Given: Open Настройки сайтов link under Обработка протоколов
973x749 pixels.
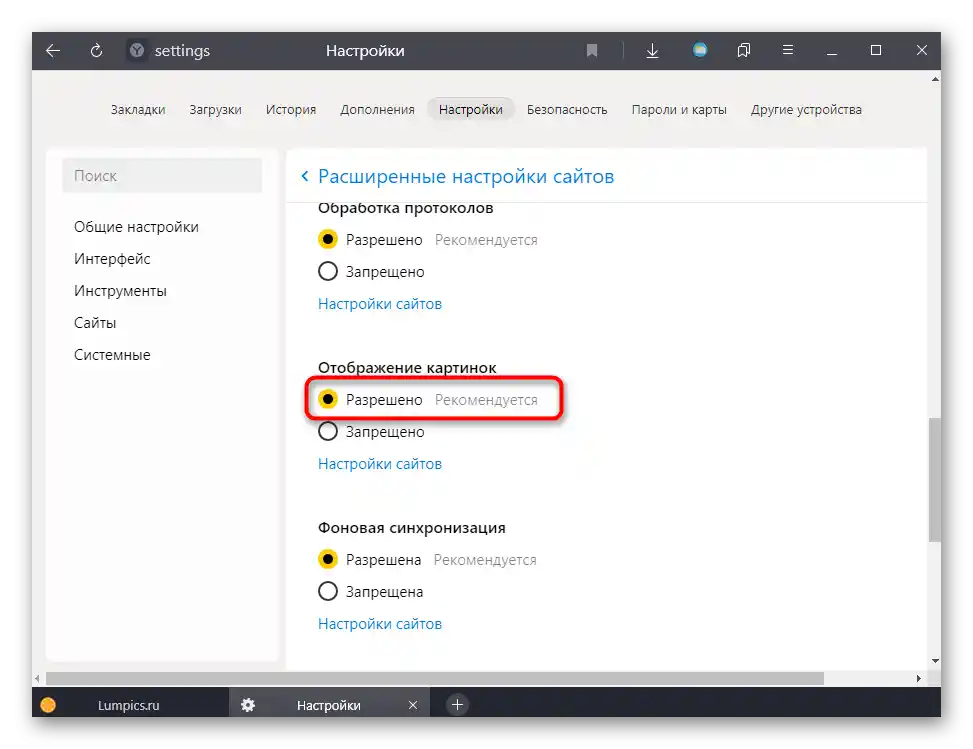Looking at the screenshot, I should 380,304.
